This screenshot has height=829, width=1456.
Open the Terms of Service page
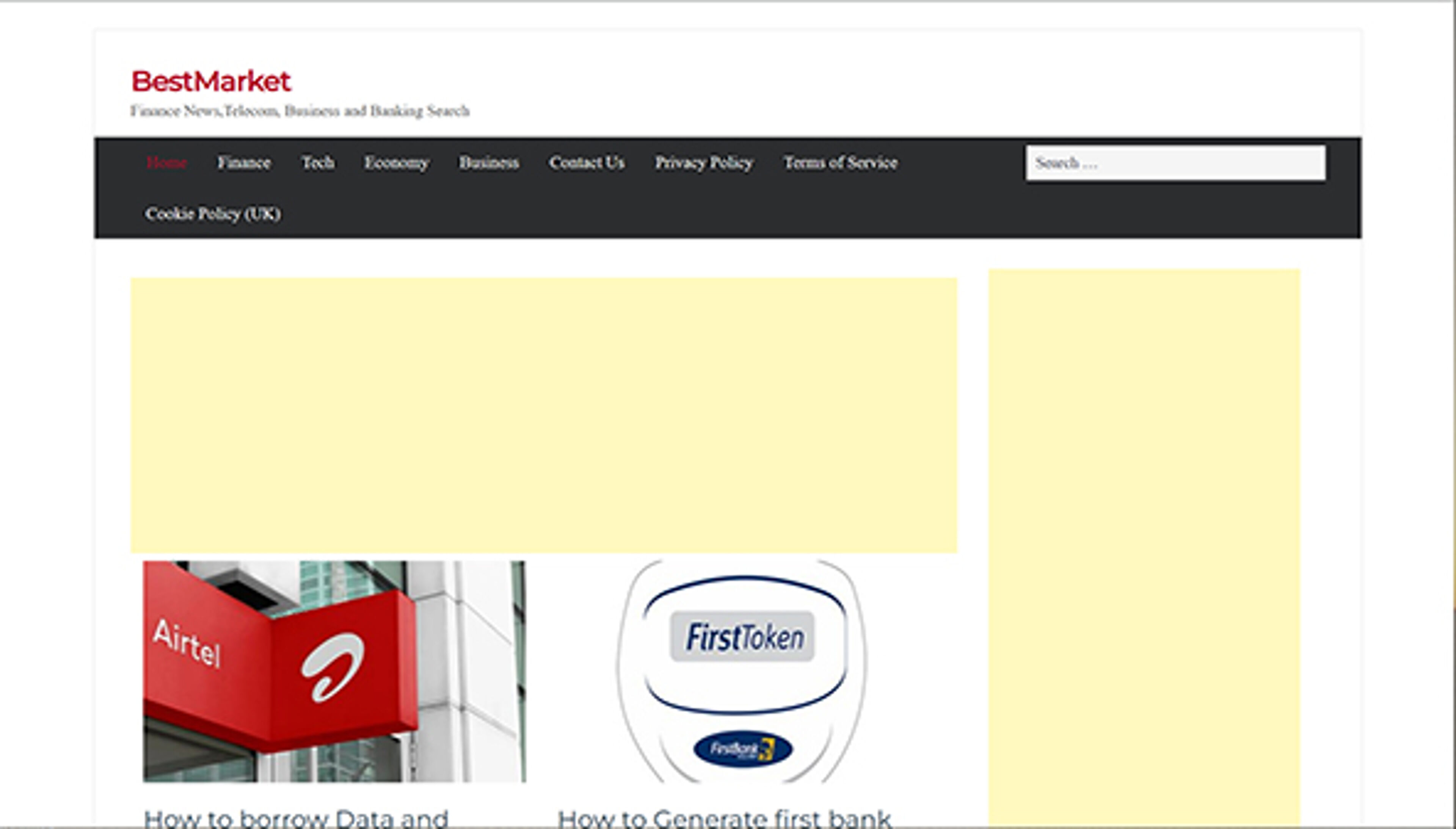click(x=841, y=163)
